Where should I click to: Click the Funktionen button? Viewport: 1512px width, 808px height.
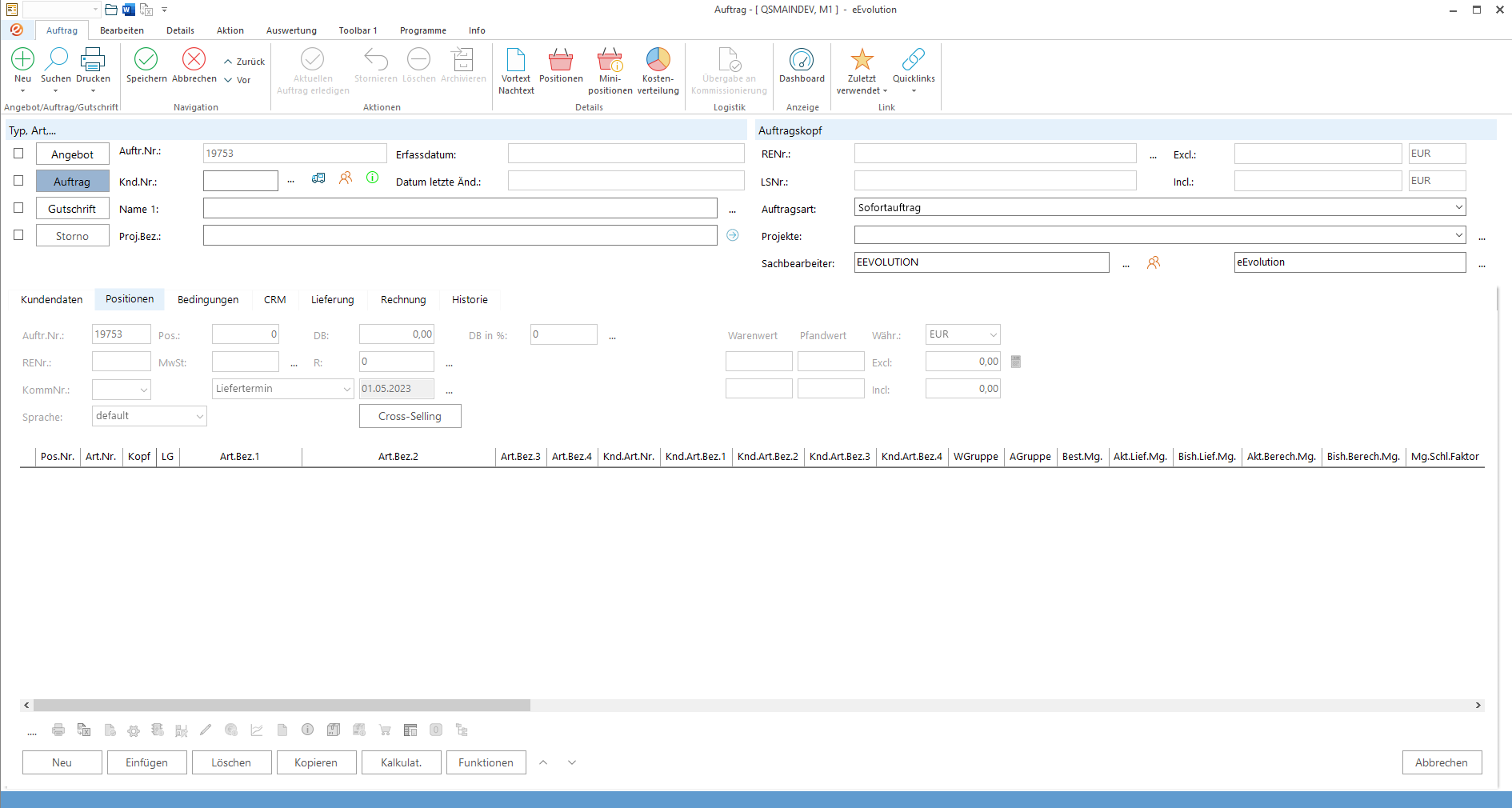click(486, 762)
